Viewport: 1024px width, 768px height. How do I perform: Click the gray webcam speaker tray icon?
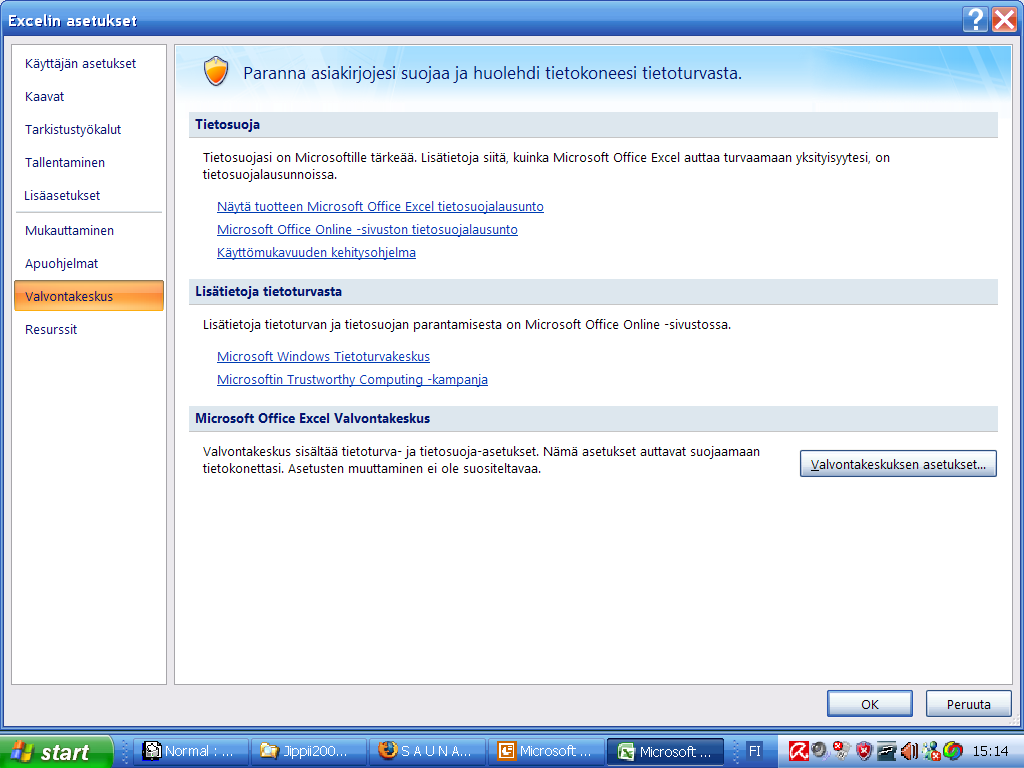821,751
